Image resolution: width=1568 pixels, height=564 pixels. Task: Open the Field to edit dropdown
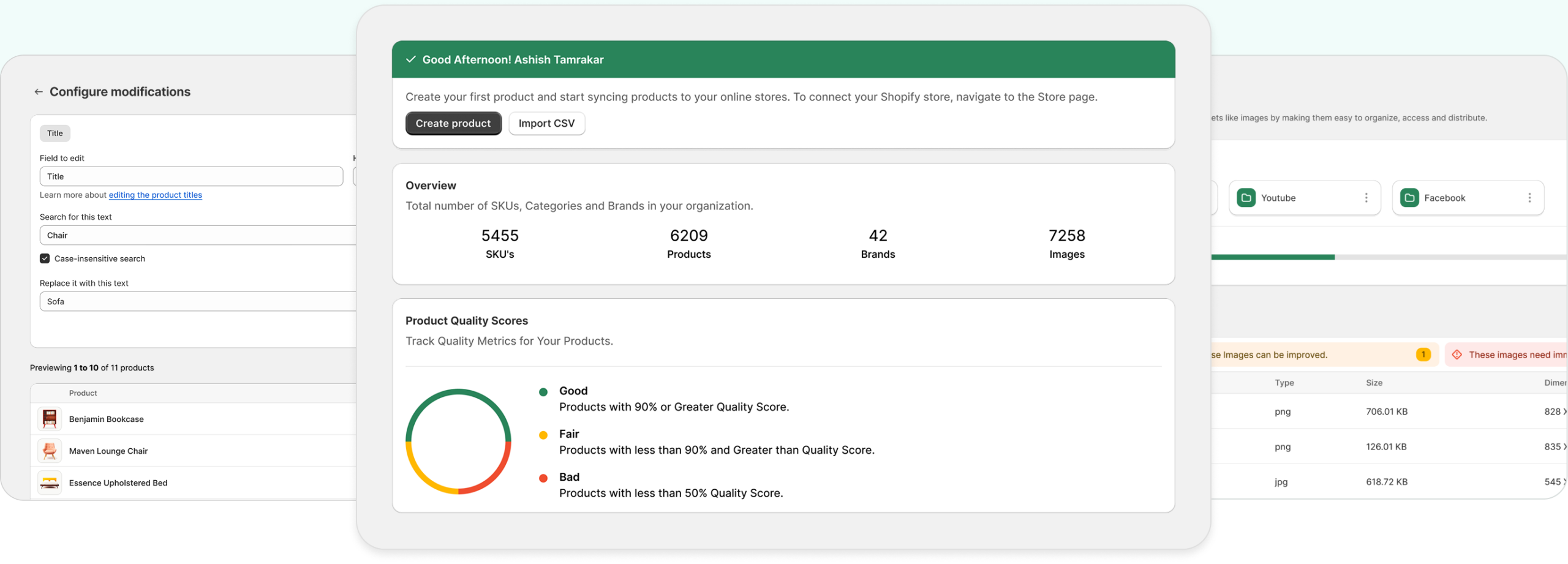point(191,176)
